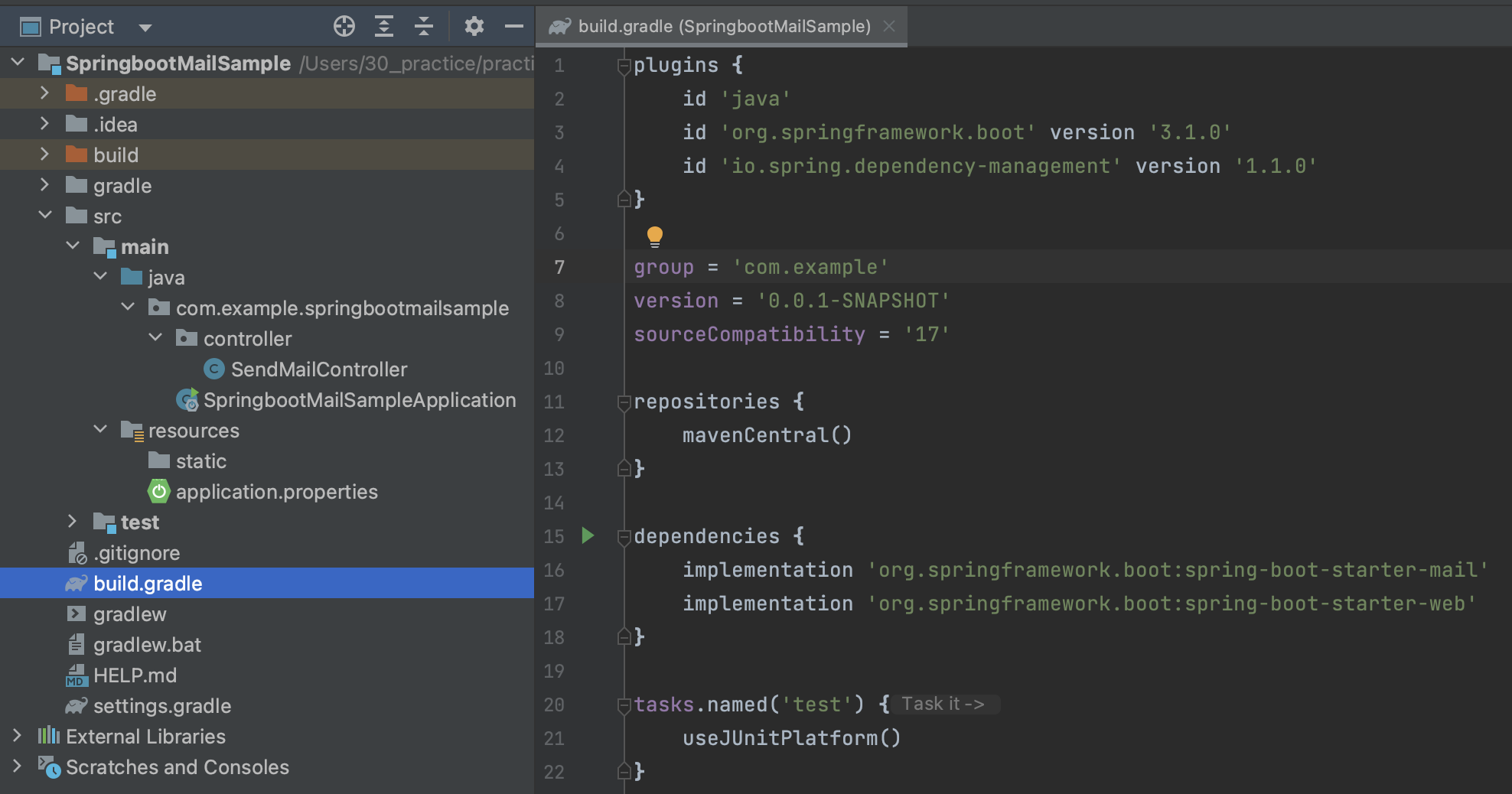Open Project panel settings gear
Screen dimensions: 1512x794
[474, 27]
